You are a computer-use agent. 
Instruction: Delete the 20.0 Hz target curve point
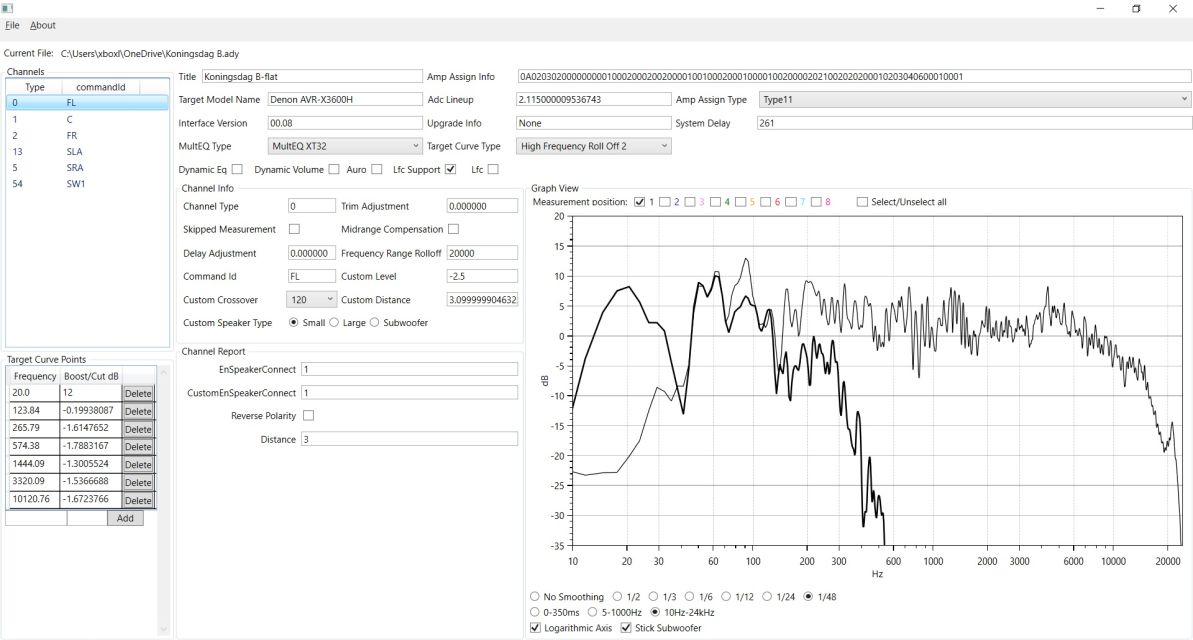[x=137, y=394]
